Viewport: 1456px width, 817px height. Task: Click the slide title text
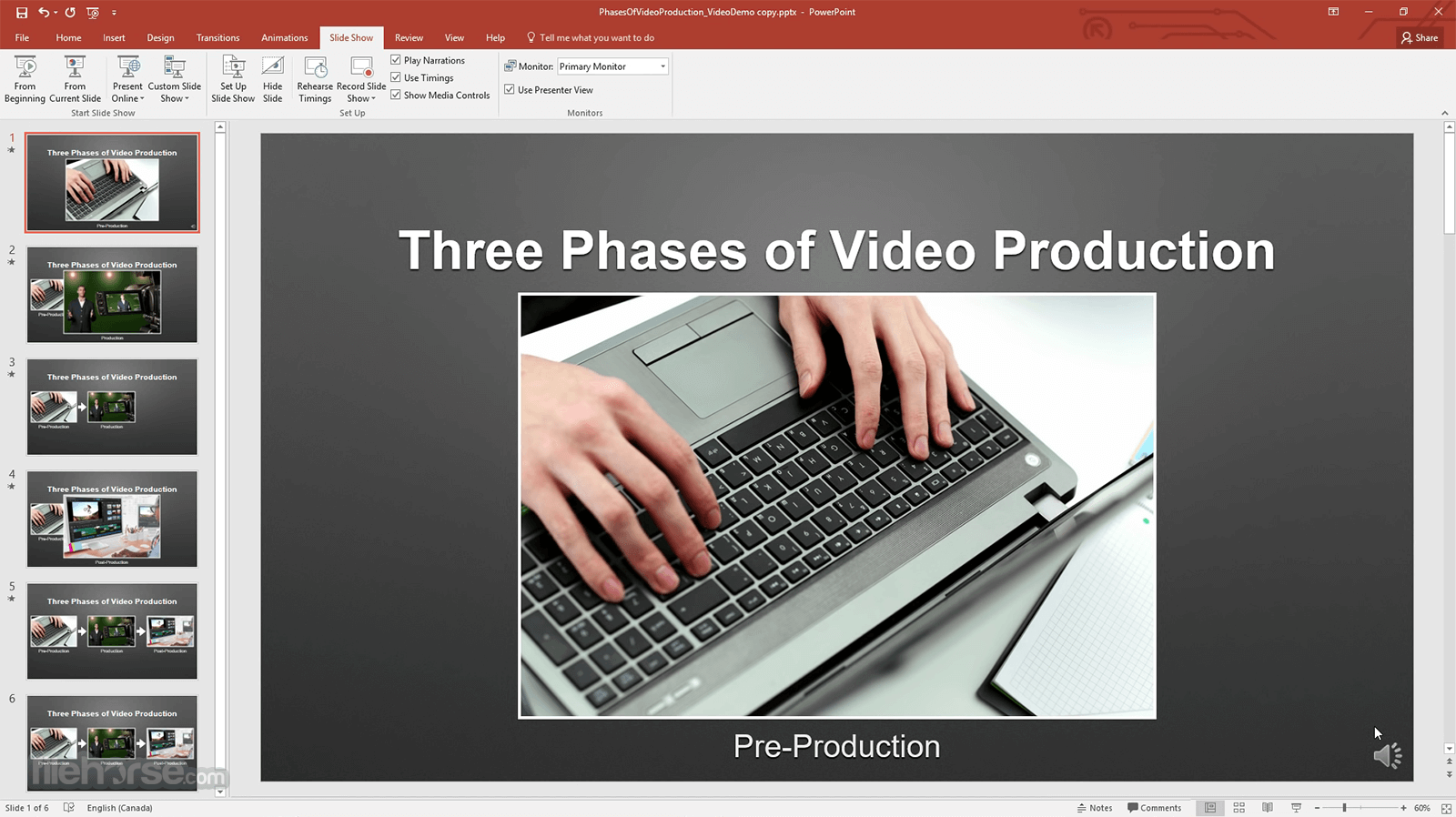(x=836, y=250)
